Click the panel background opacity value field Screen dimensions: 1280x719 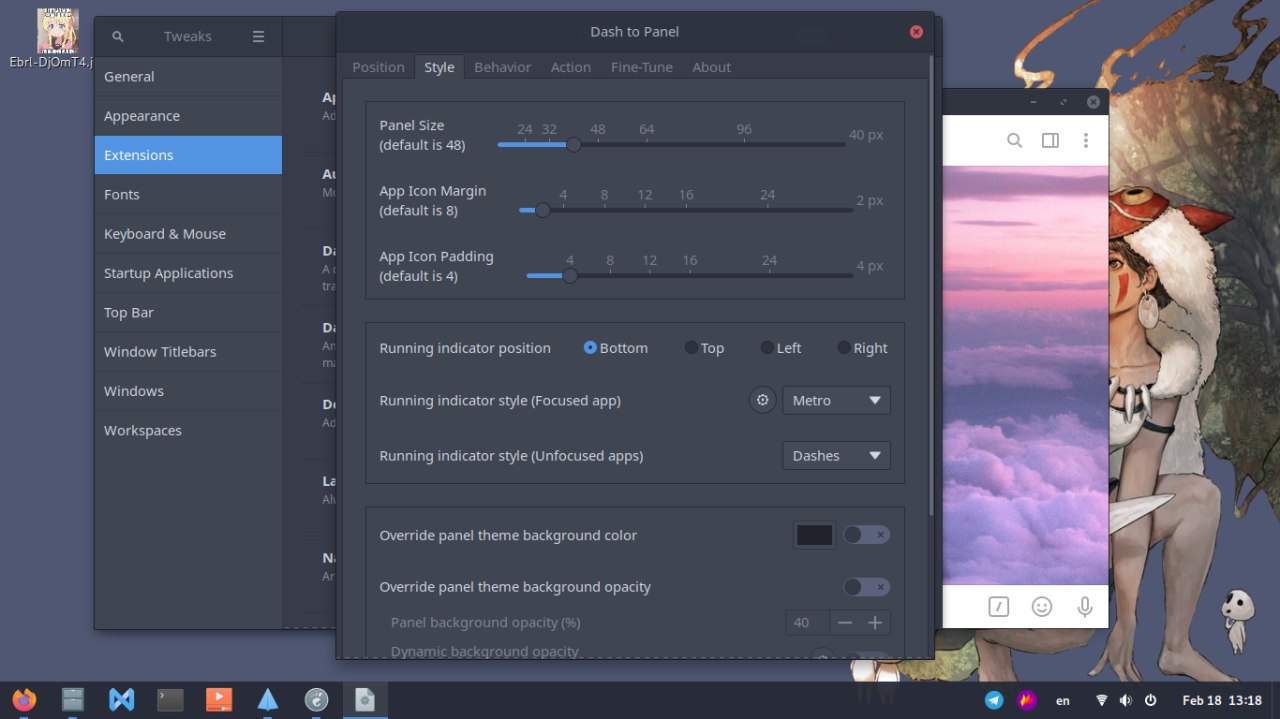click(808, 623)
